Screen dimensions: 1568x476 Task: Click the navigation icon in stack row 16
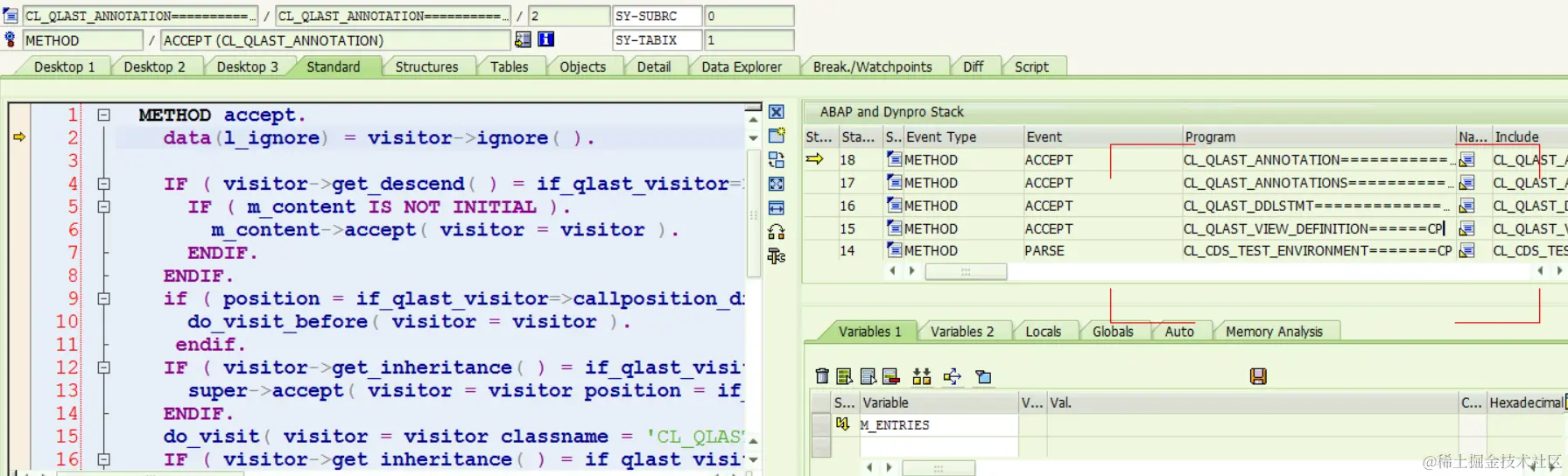click(x=1466, y=206)
